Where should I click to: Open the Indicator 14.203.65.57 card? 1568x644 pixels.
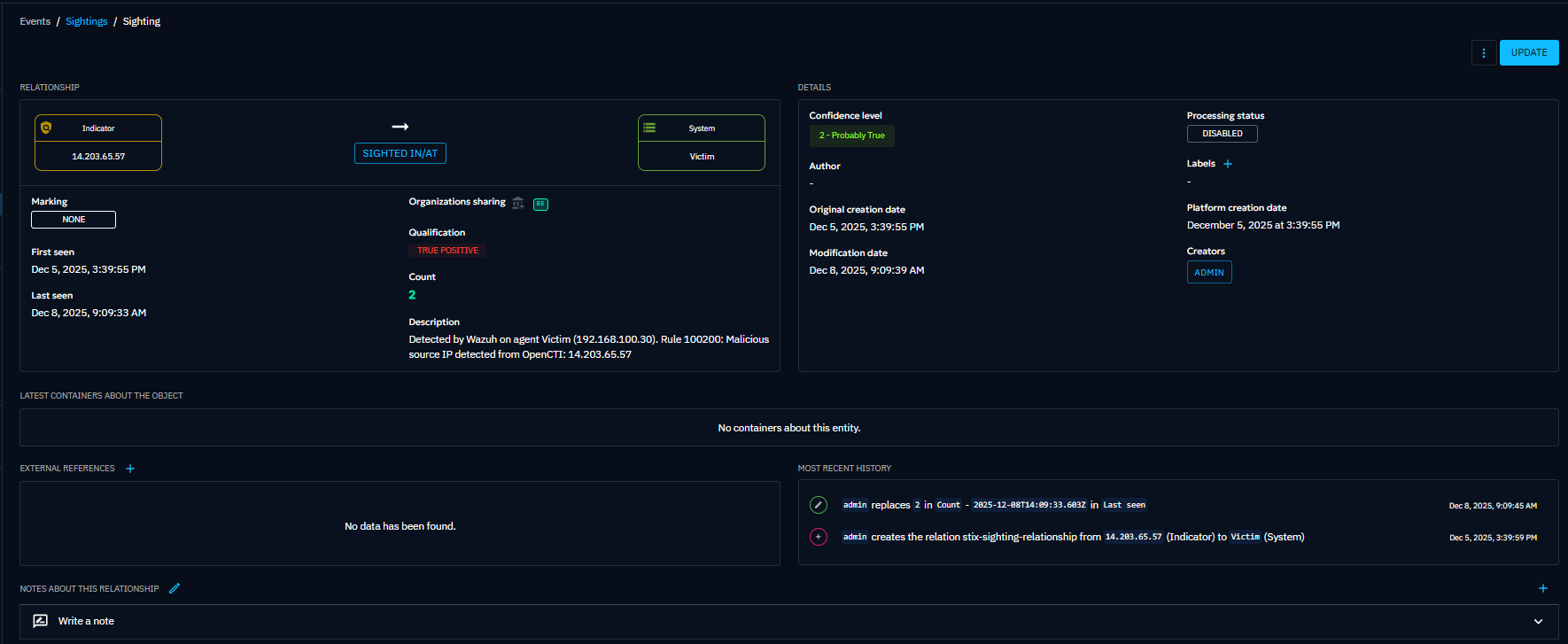(x=98, y=143)
